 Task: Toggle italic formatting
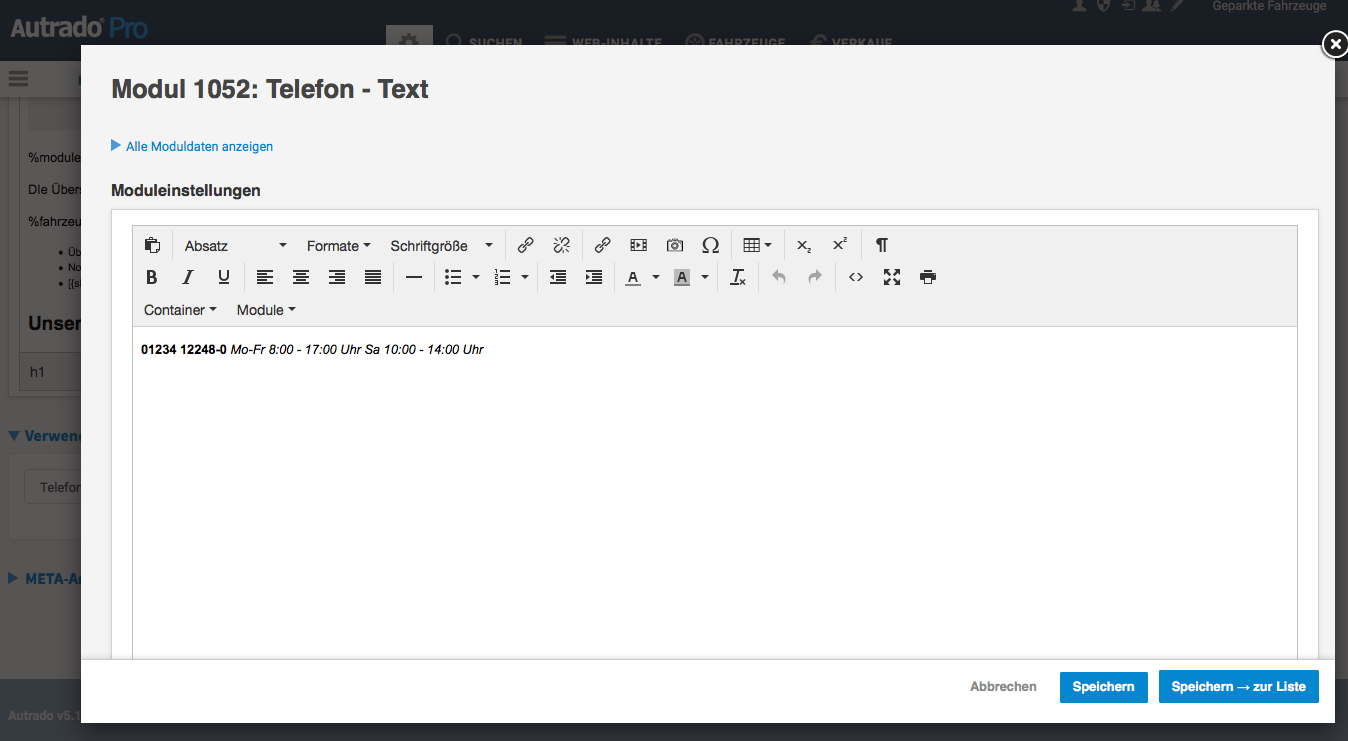click(187, 277)
